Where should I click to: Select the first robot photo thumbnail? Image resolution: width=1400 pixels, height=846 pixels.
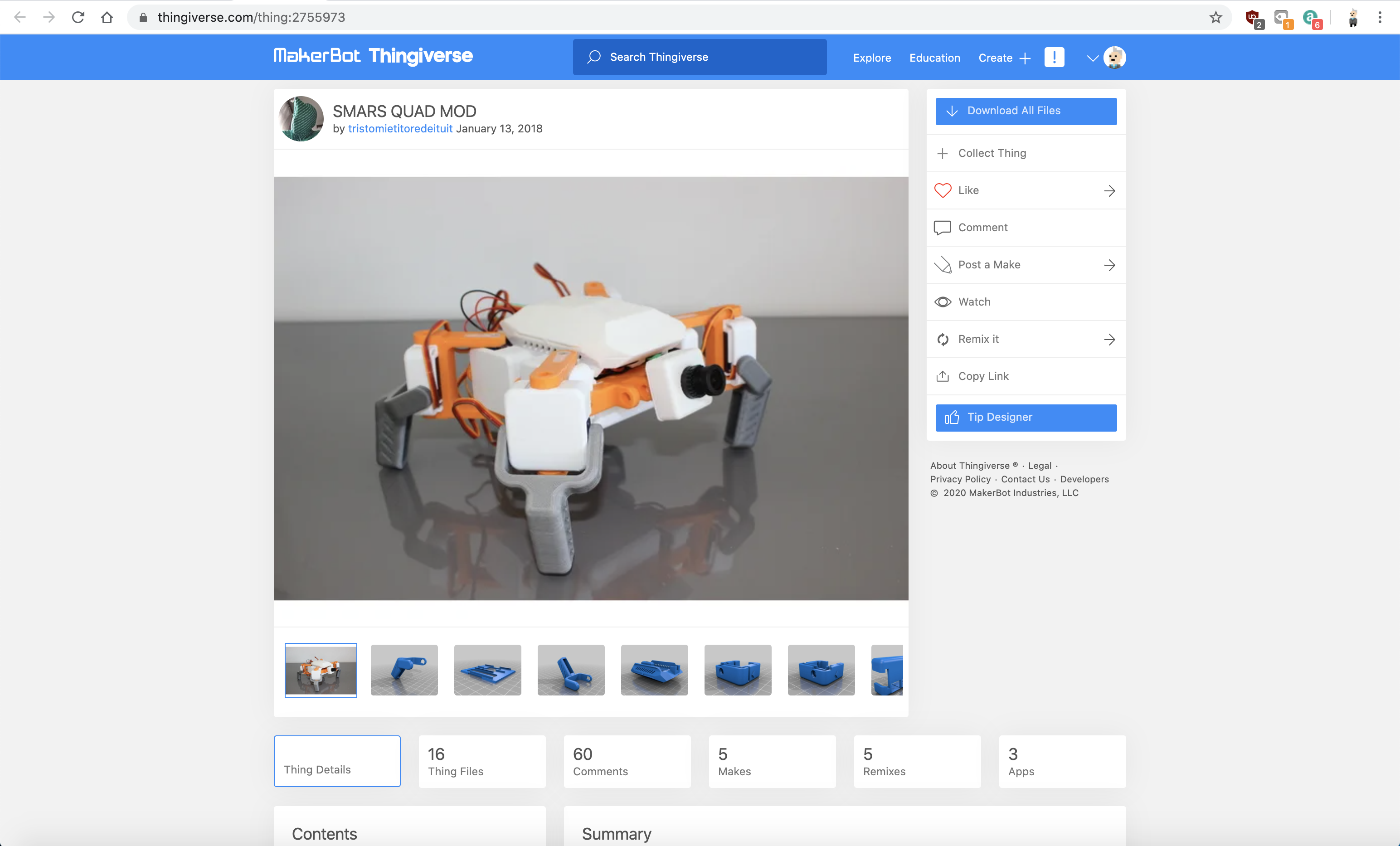pyautogui.click(x=321, y=670)
